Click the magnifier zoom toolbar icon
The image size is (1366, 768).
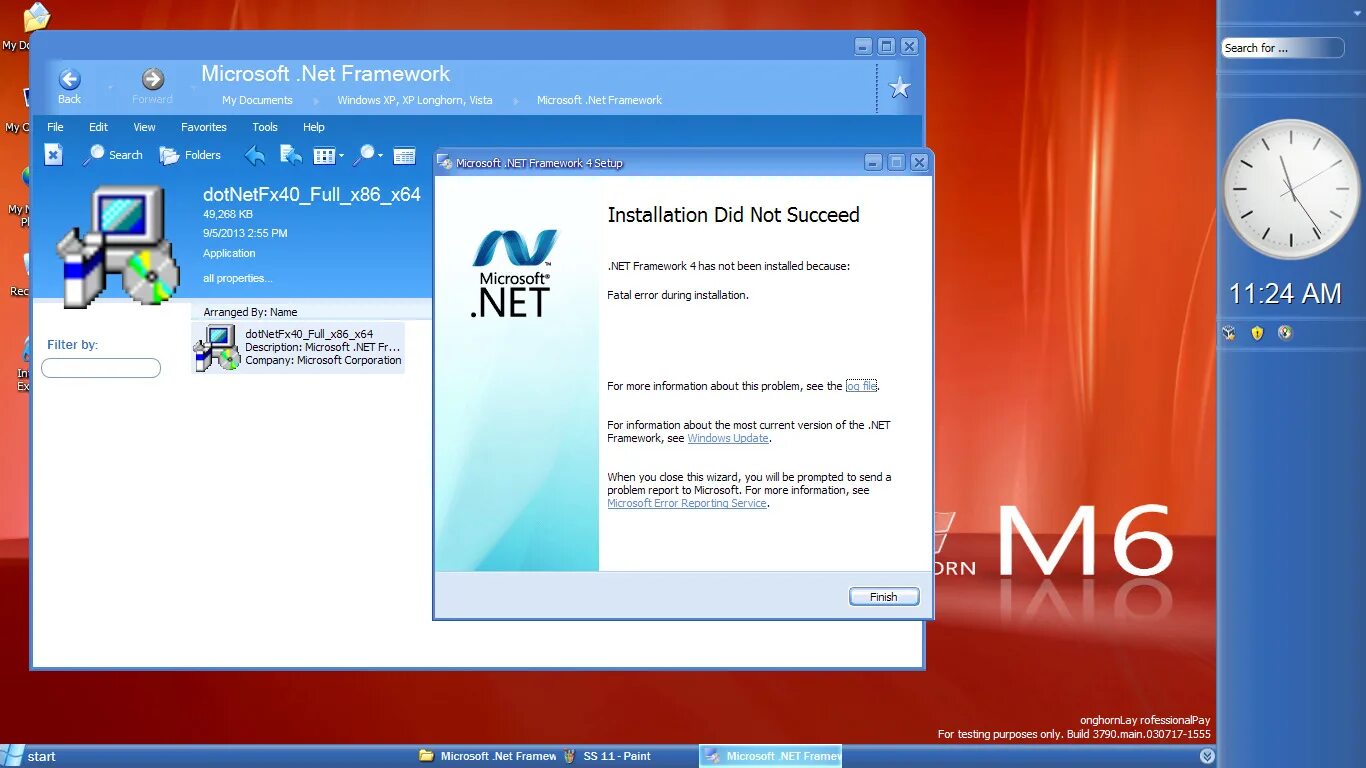(365, 155)
